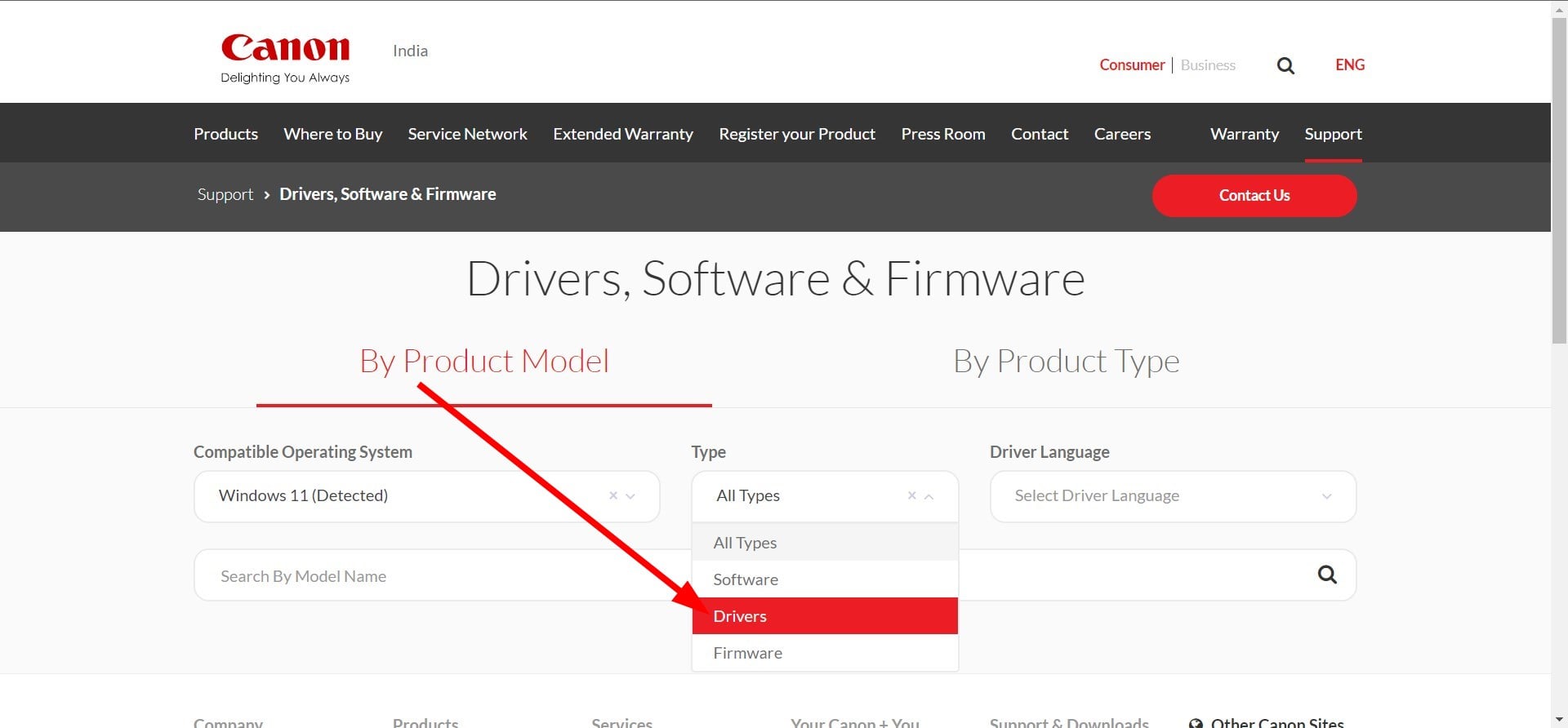
Task: Collapse the Type dropdown chevron
Action: 929,496
